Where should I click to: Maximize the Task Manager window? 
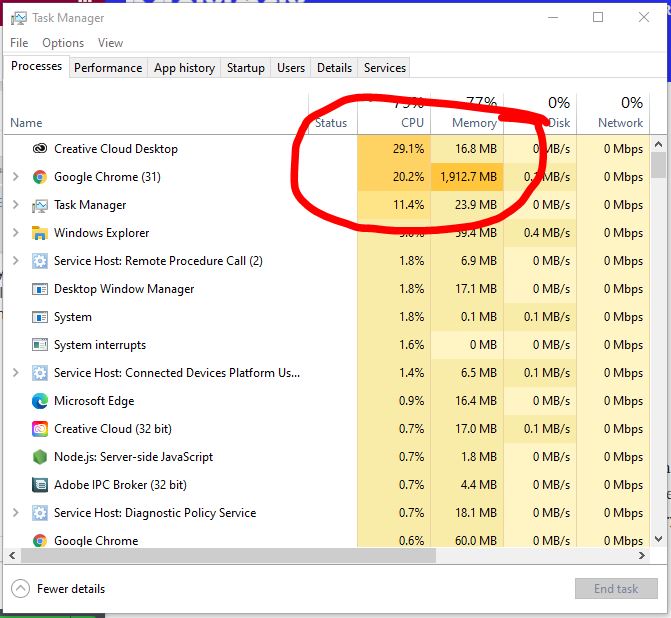(598, 17)
